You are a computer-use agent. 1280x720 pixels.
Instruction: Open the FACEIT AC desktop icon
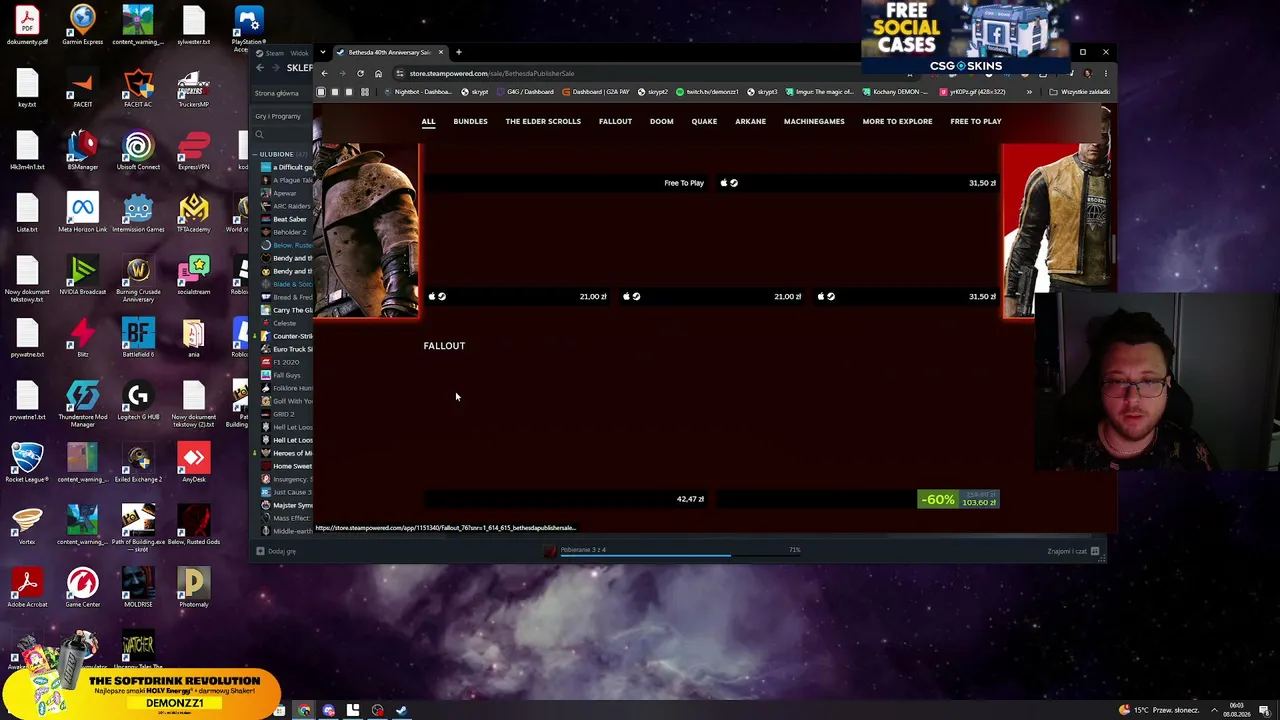click(x=138, y=88)
